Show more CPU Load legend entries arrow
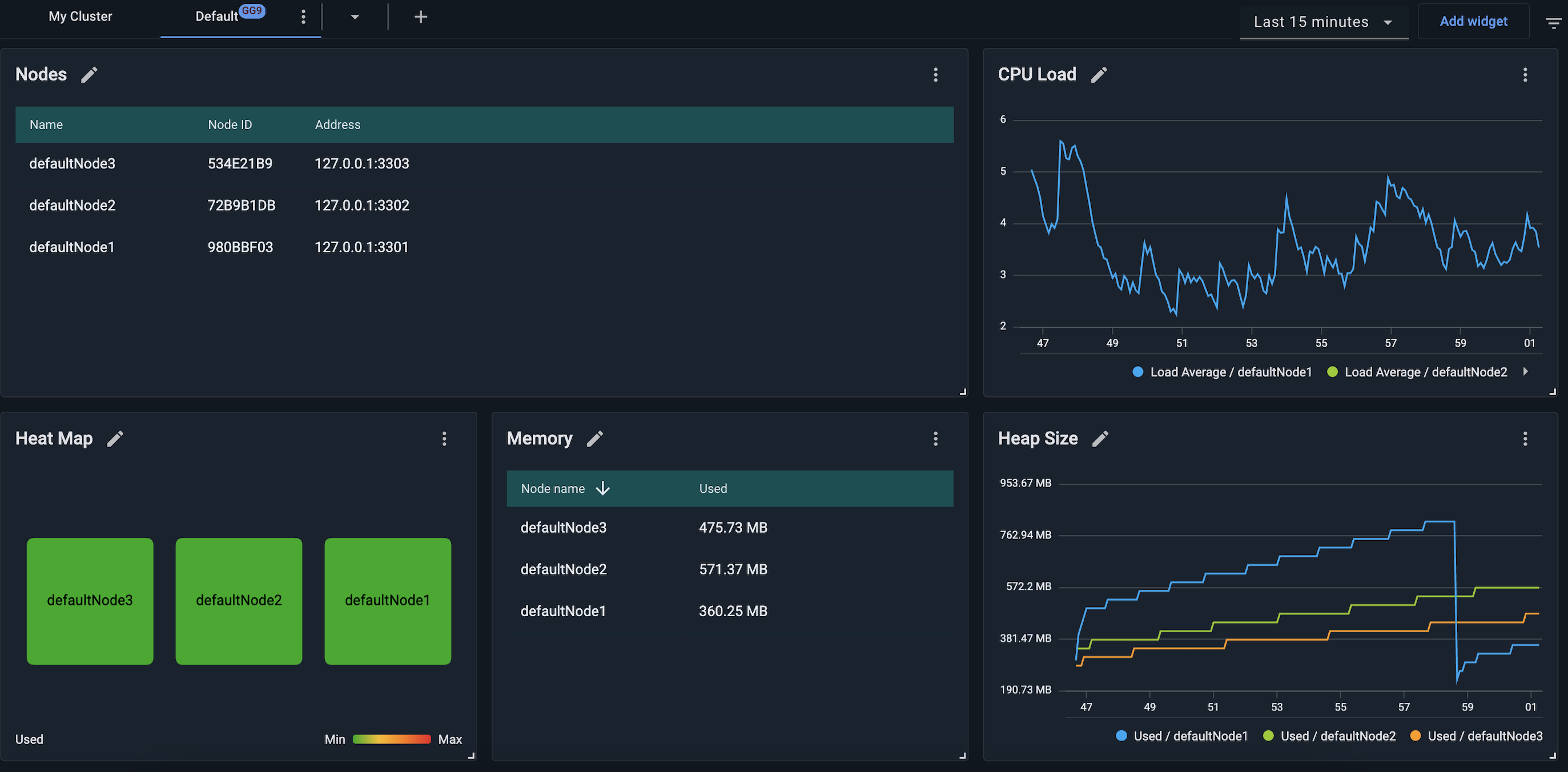Image resolution: width=1568 pixels, height=772 pixels. point(1525,371)
